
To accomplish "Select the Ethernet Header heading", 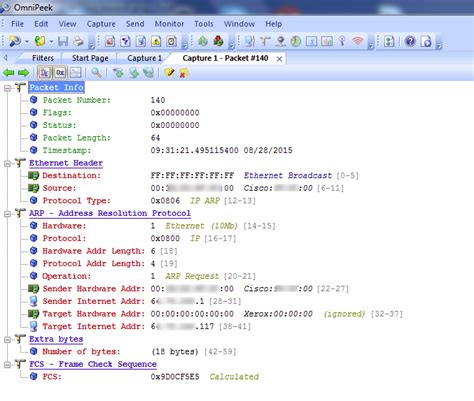I will [66, 163].
